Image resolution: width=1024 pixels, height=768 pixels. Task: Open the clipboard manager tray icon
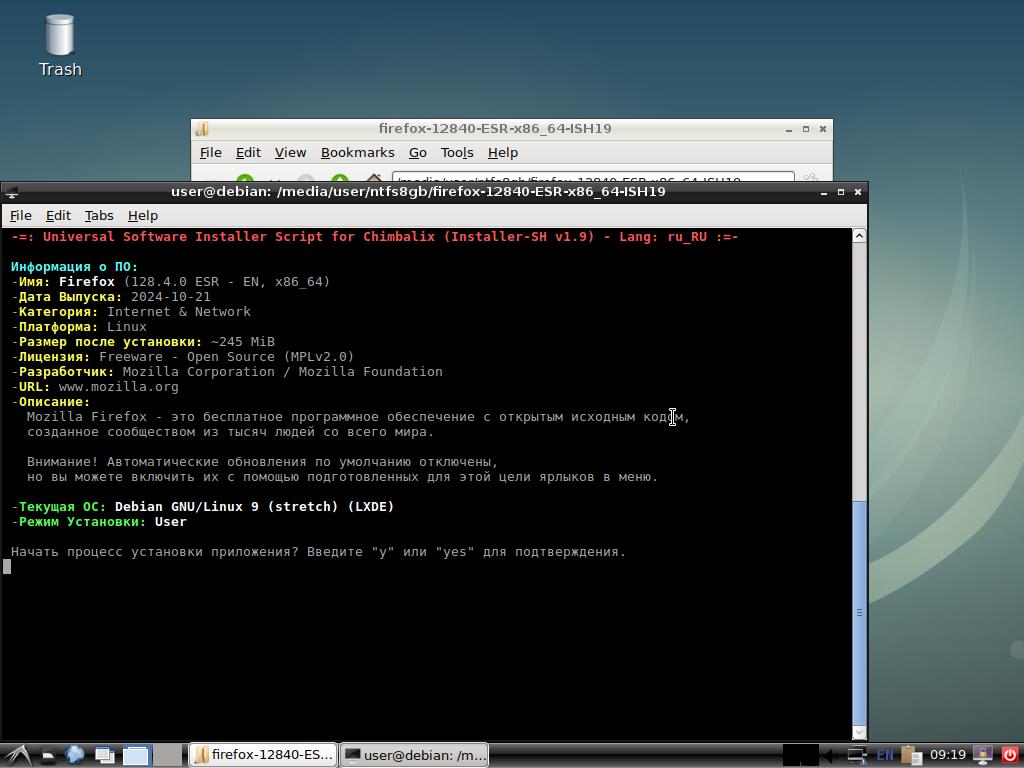911,756
